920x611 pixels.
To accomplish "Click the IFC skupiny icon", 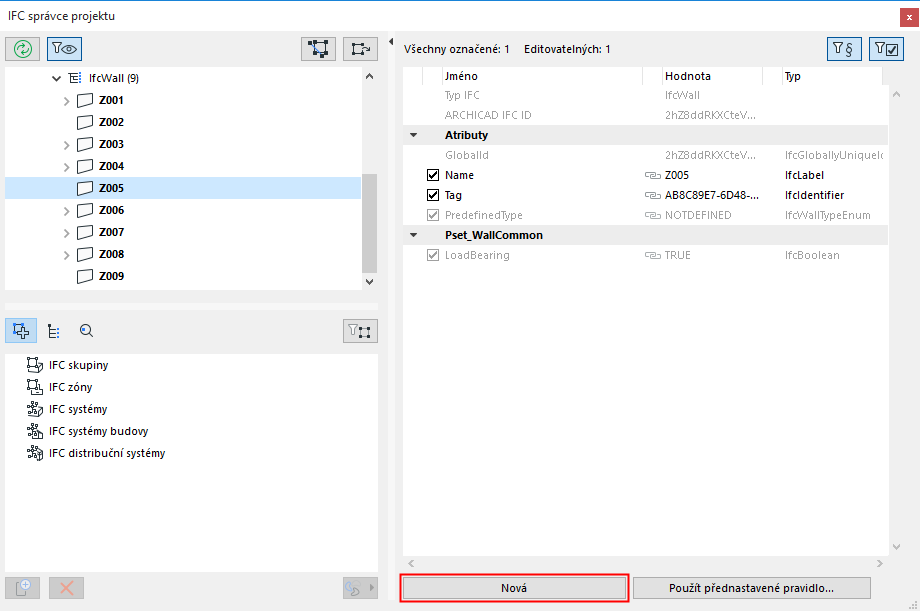I will (x=35, y=365).
